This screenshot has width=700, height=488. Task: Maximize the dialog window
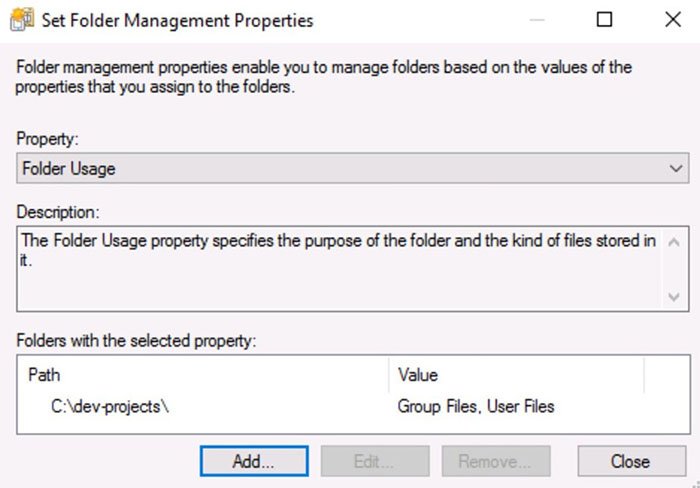[x=604, y=19]
